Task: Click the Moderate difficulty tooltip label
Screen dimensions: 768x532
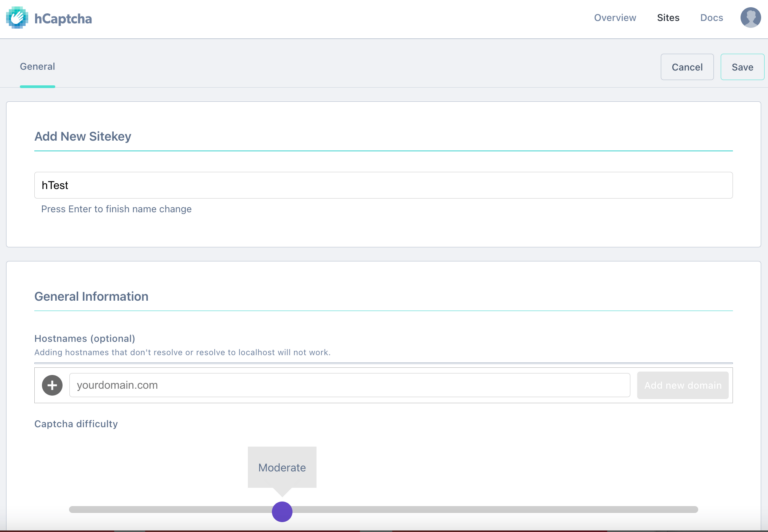Action: (x=282, y=467)
